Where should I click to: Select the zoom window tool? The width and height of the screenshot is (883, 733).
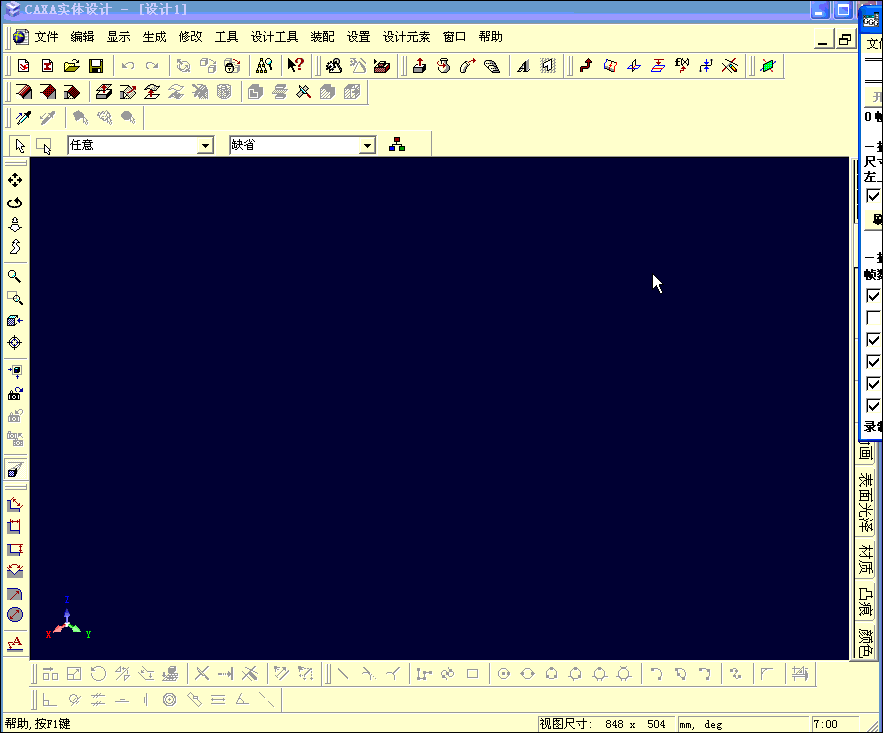[15, 298]
